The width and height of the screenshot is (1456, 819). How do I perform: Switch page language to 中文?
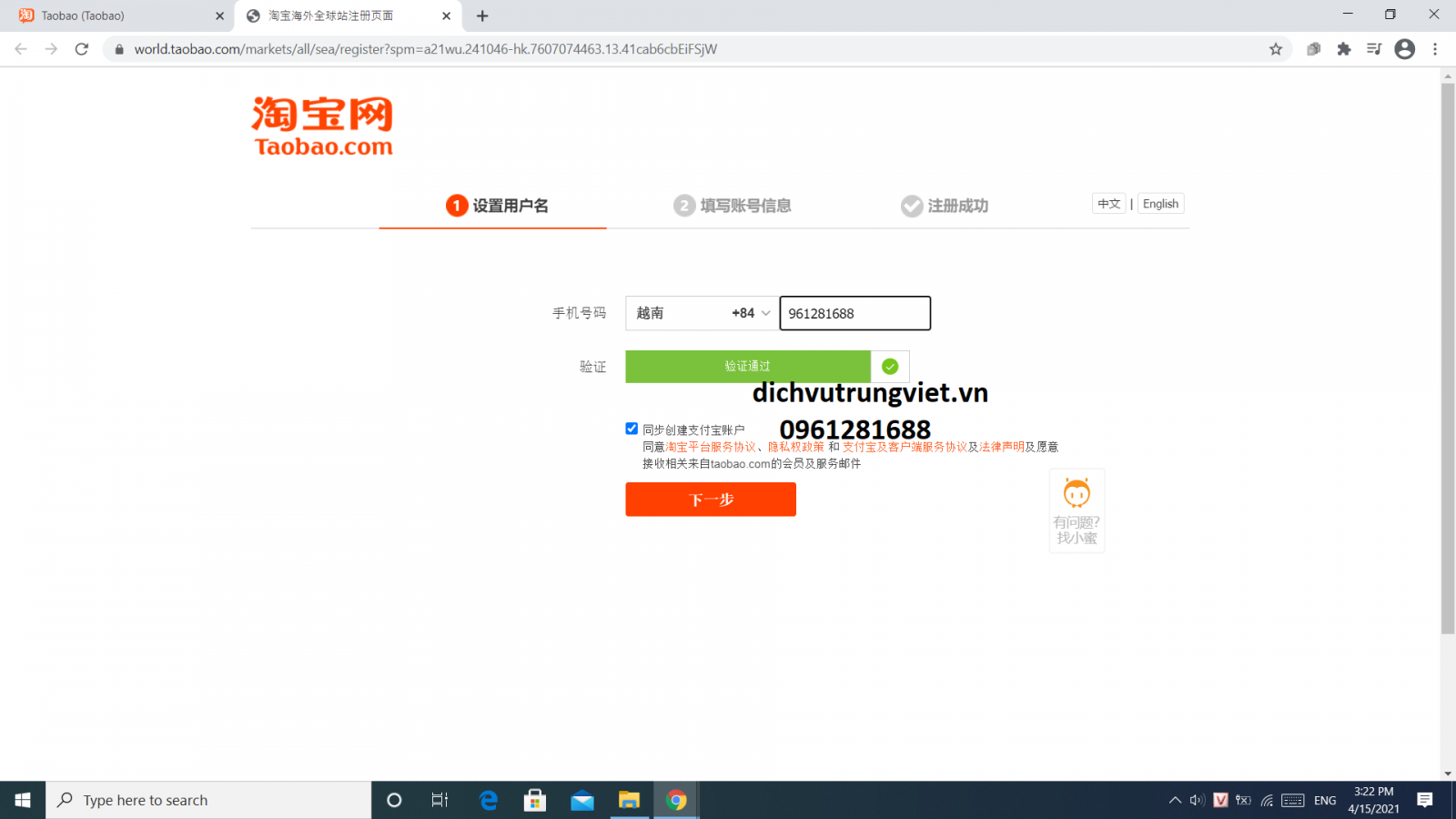click(1108, 204)
